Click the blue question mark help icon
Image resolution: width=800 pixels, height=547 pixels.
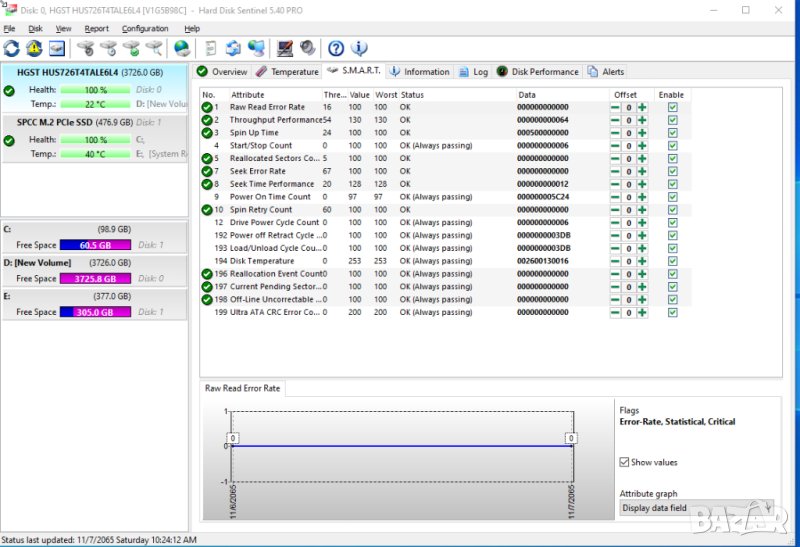click(x=336, y=48)
